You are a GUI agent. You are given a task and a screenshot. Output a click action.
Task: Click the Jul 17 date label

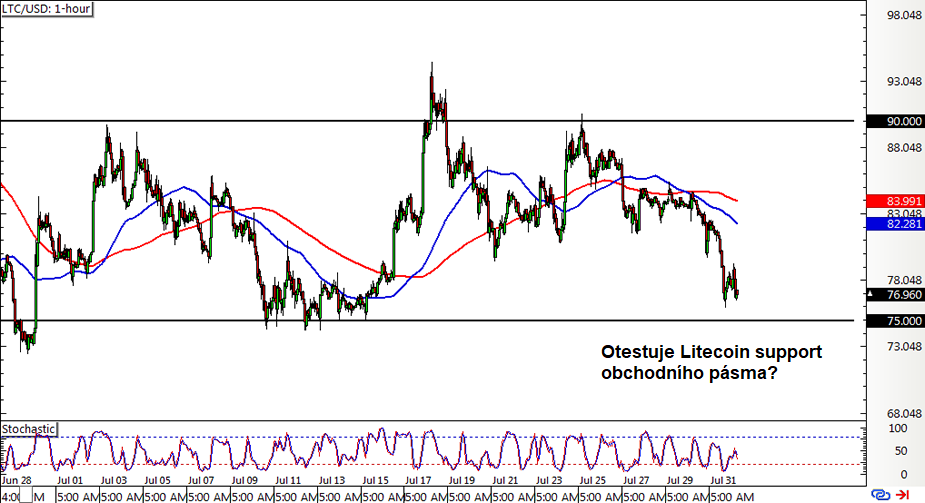click(x=419, y=481)
